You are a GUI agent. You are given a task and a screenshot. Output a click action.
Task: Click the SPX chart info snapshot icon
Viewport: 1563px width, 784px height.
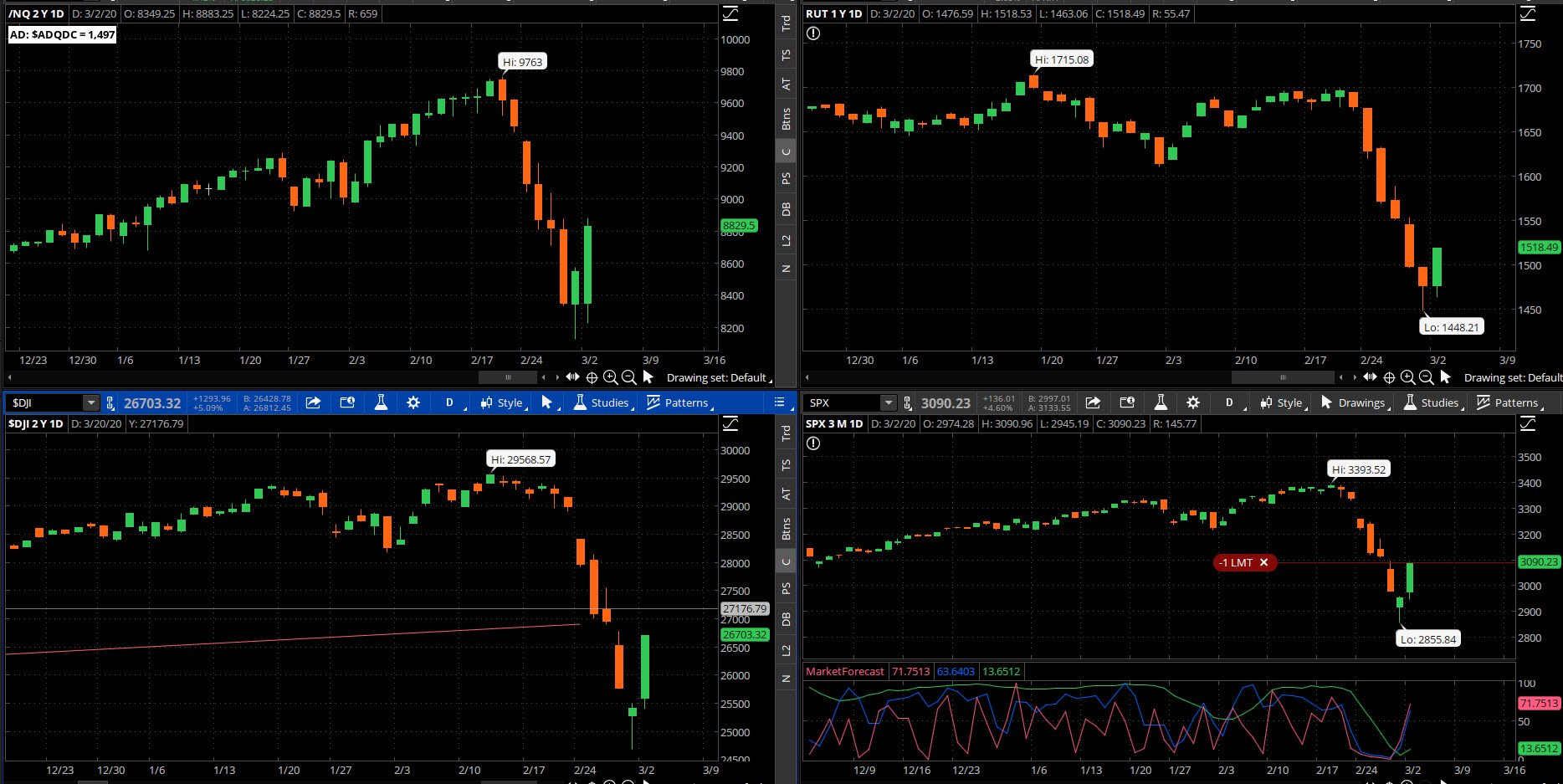[x=1127, y=402]
